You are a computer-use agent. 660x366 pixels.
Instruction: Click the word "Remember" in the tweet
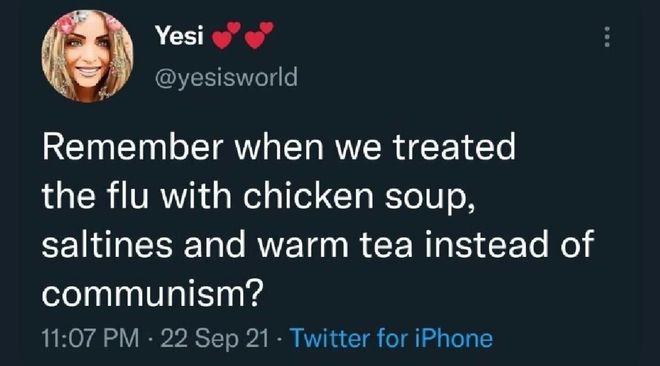(x=133, y=147)
